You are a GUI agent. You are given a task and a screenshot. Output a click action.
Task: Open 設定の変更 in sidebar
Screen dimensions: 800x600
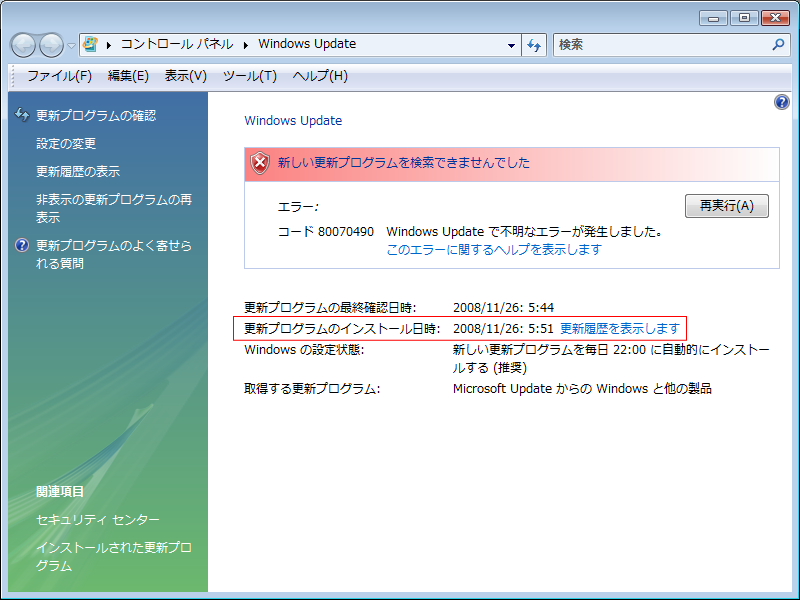[66, 144]
